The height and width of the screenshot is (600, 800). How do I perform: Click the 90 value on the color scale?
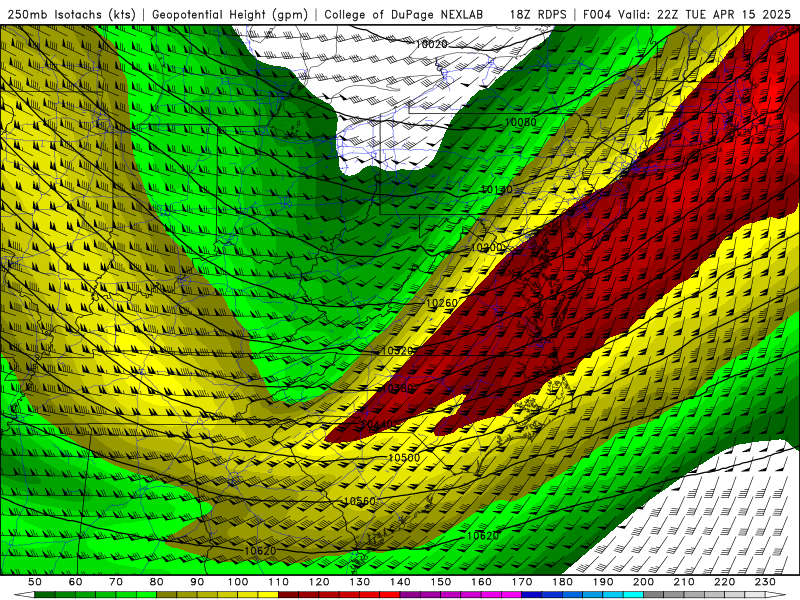197,582
